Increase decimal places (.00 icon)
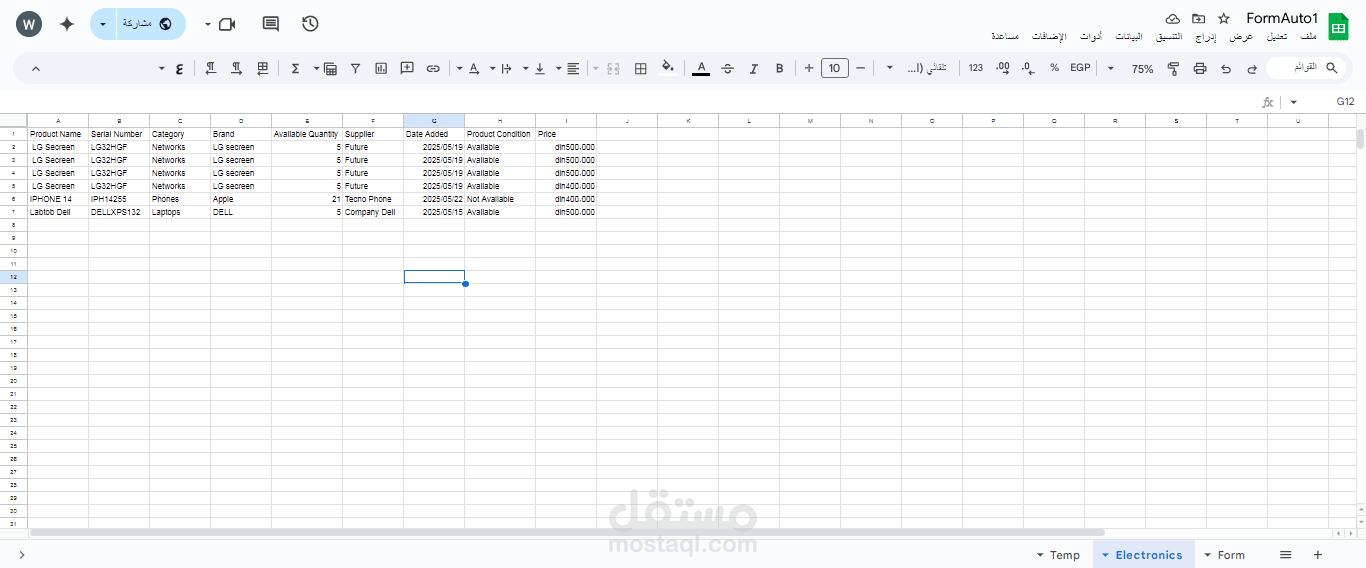The width and height of the screenshot is (1366, 568). [x=1003, y=68]
